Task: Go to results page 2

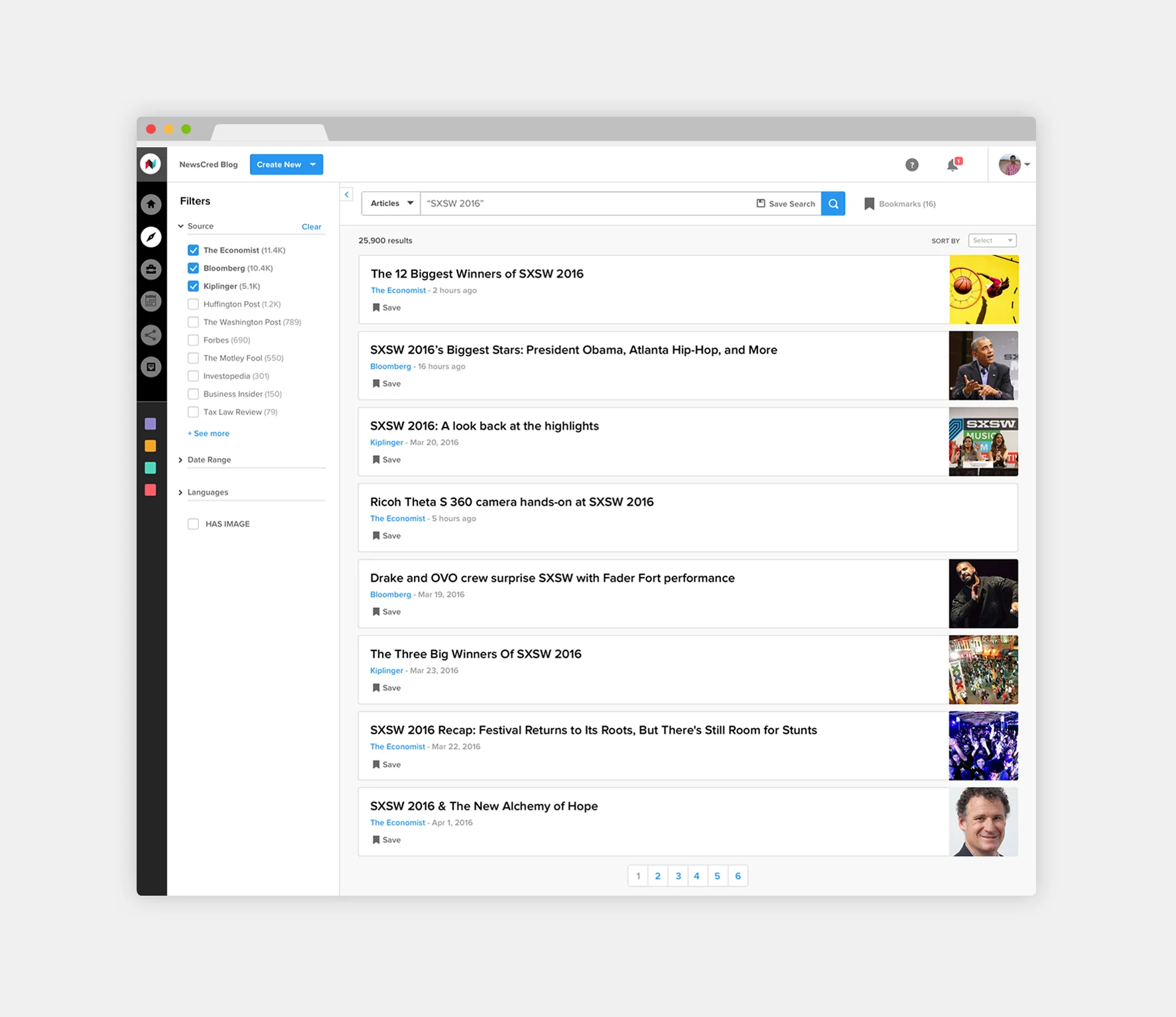Action: click(x=658, y=876)
